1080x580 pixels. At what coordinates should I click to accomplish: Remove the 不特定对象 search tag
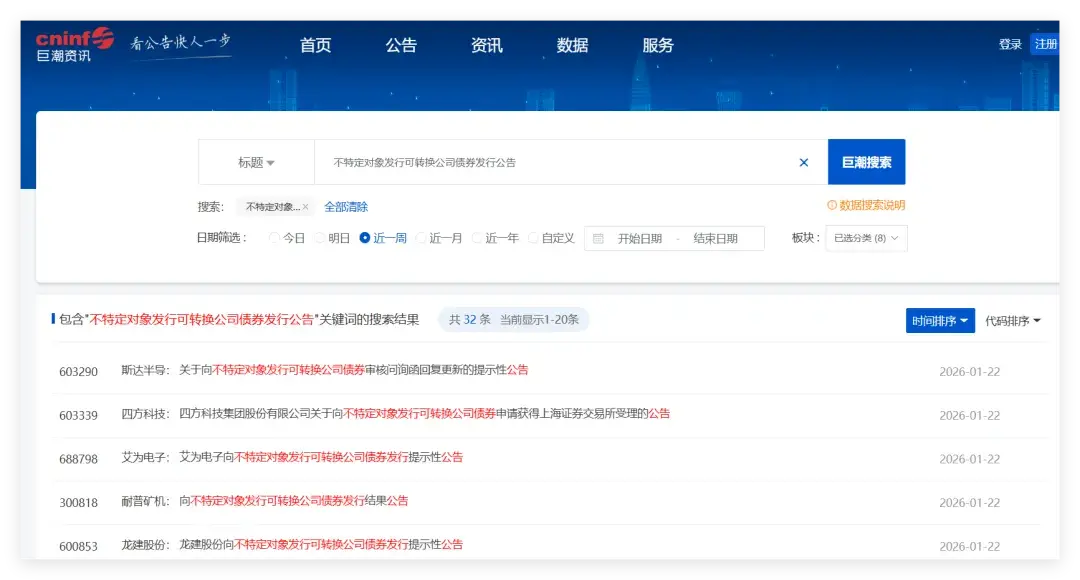[305, 207]
